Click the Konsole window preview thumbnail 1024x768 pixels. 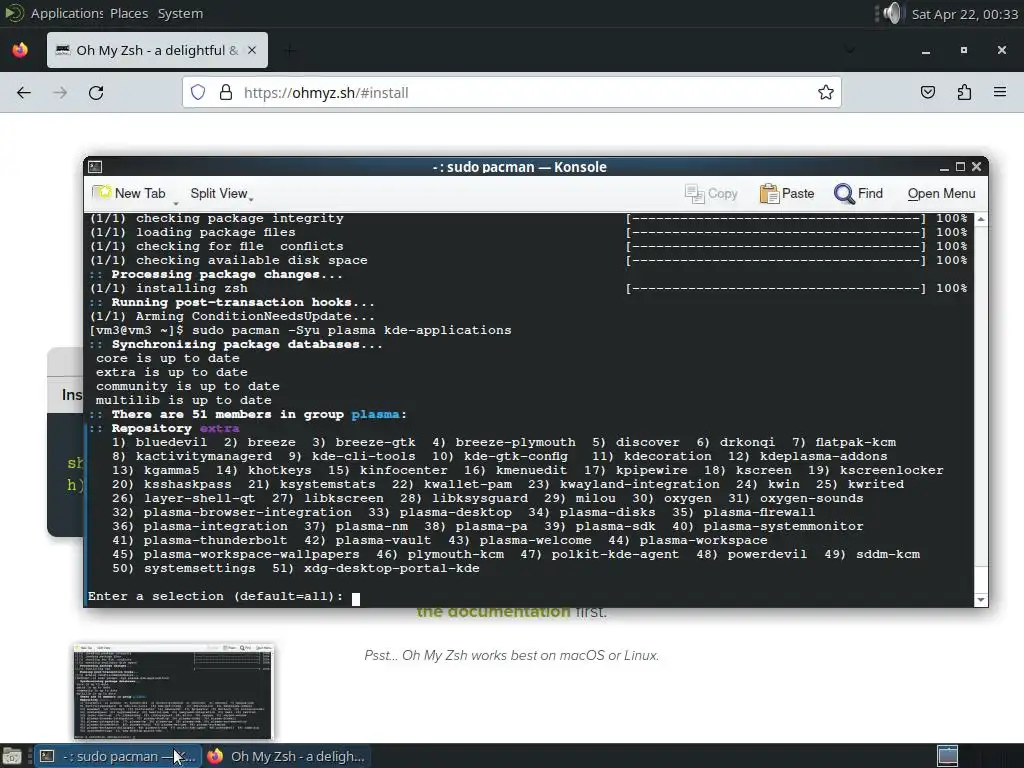click(173, 692)
